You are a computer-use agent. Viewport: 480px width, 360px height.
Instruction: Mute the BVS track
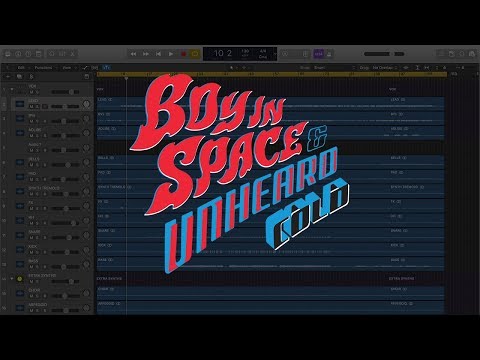(32, 121)
